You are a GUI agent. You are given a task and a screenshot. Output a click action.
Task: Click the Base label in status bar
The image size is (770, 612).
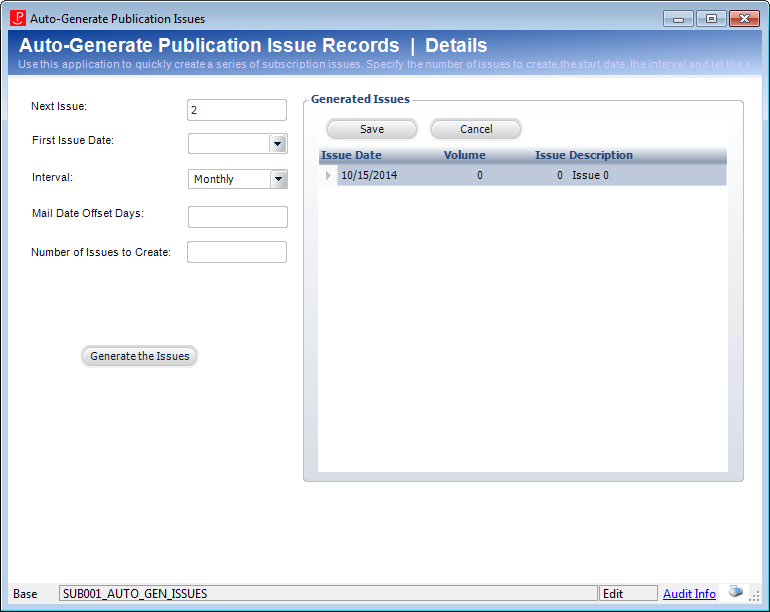tap(25, 594)
